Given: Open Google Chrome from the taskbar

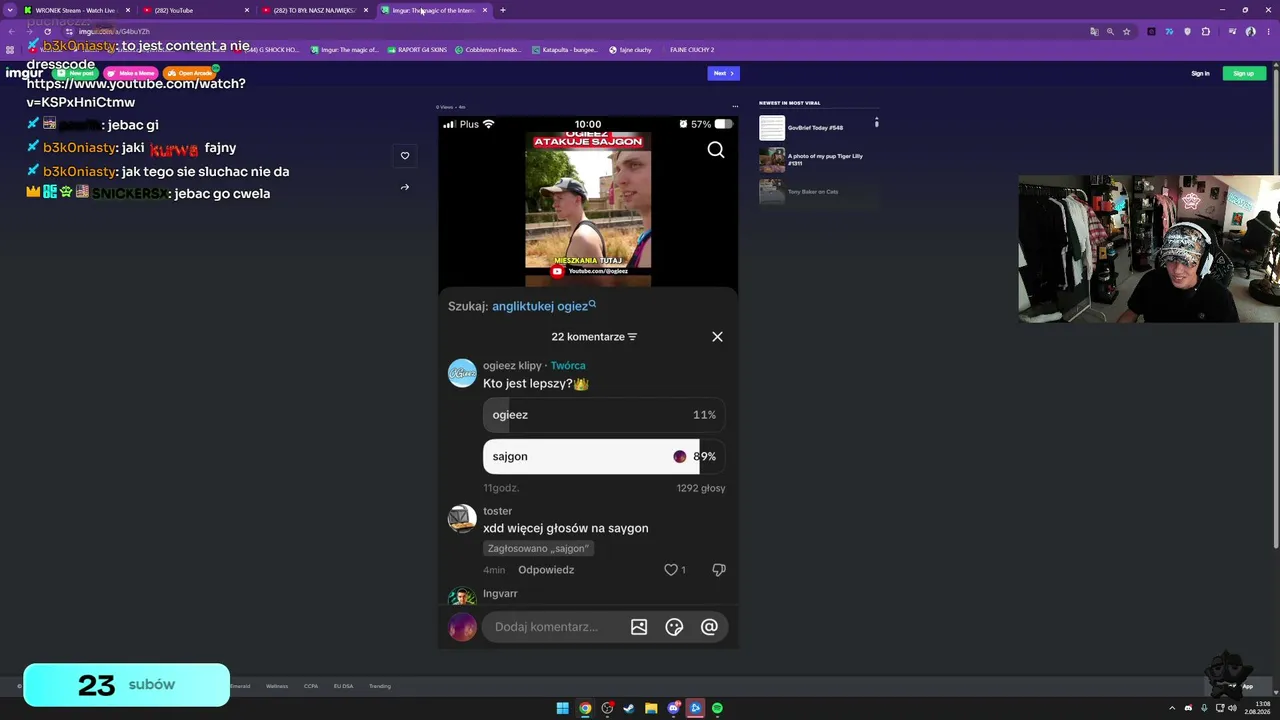Looking at the screenshot, I should coord(585,708).
